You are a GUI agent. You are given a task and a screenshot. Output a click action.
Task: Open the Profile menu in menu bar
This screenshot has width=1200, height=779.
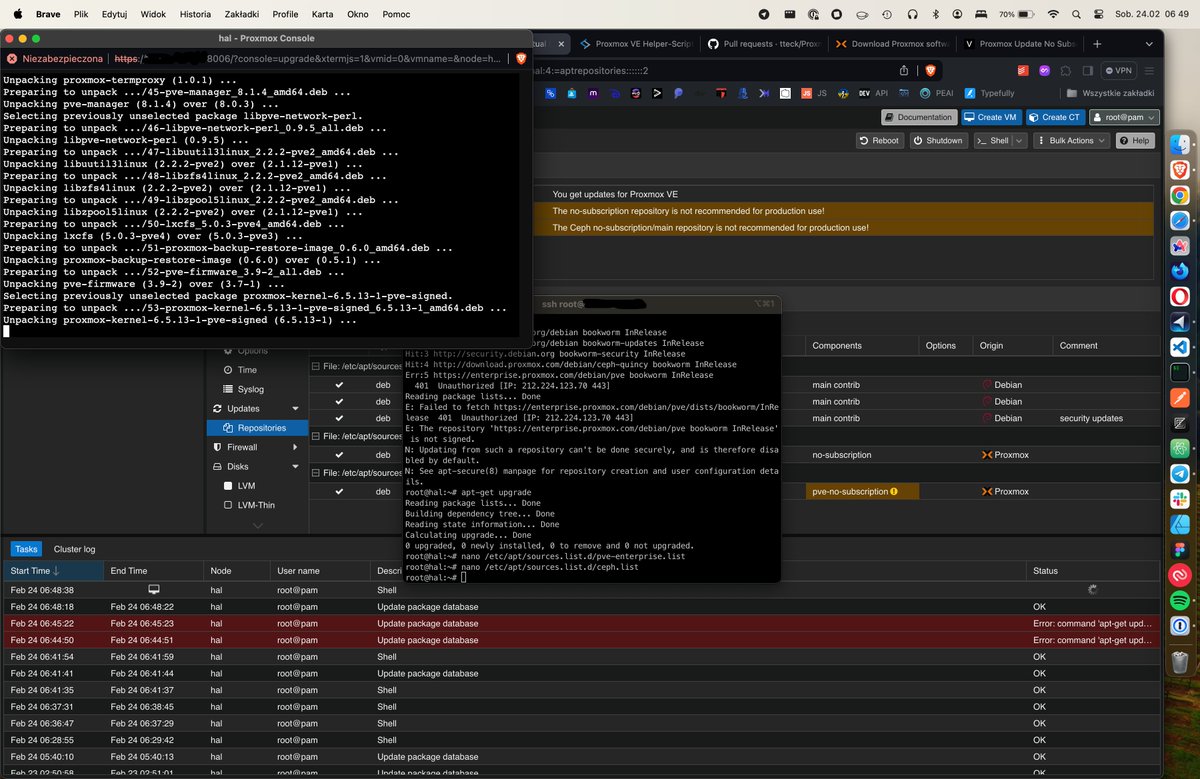(285, 14)
